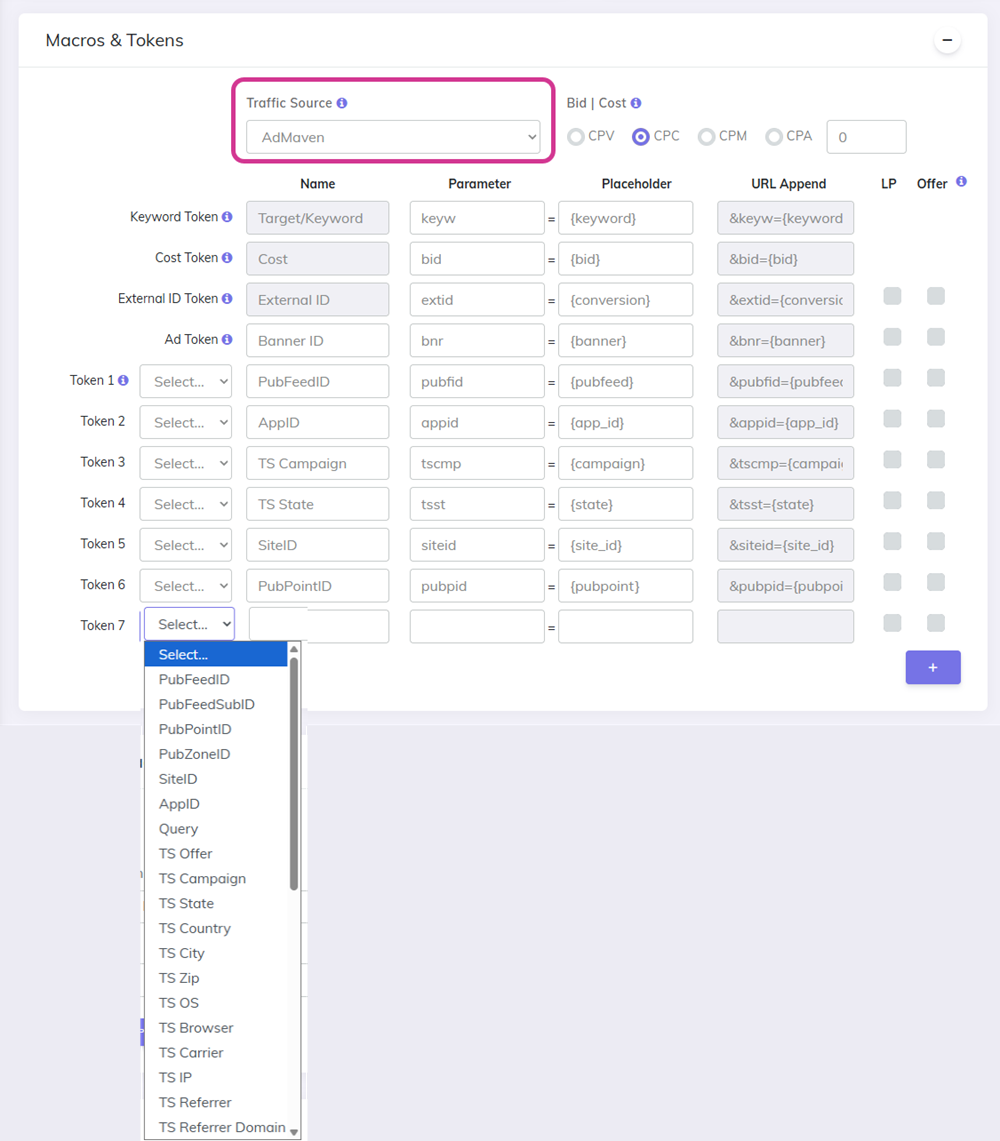This screenshot has height=1141, width=1000.
Task: Collapse the Macros & Tokens panel
Action: (946, 41)
